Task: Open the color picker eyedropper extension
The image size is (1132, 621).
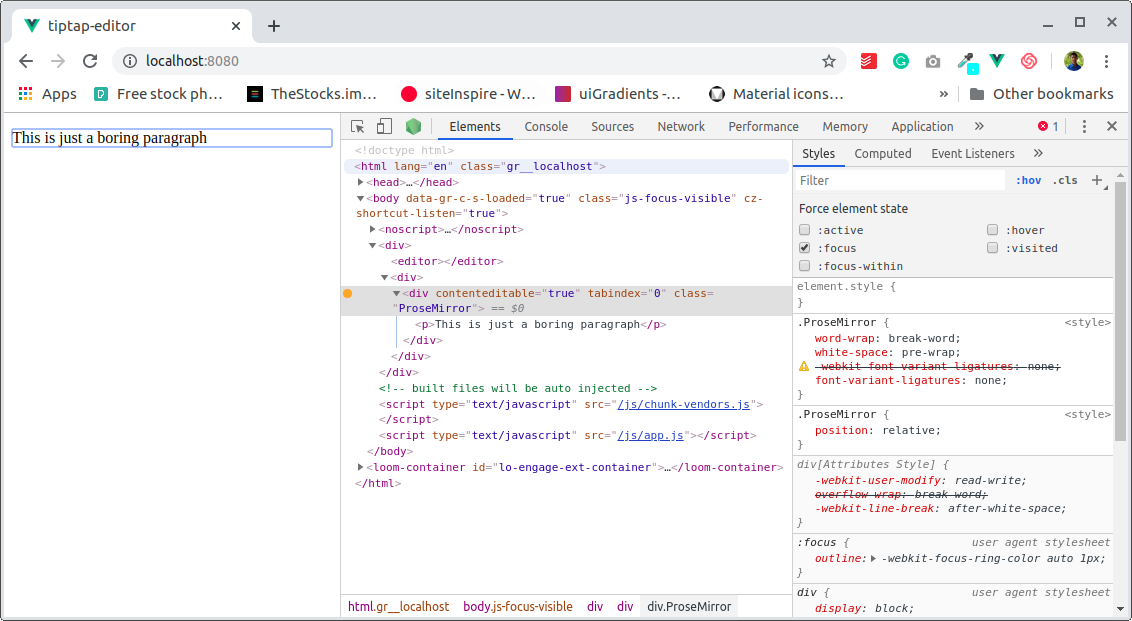Action: pos(967,63)
